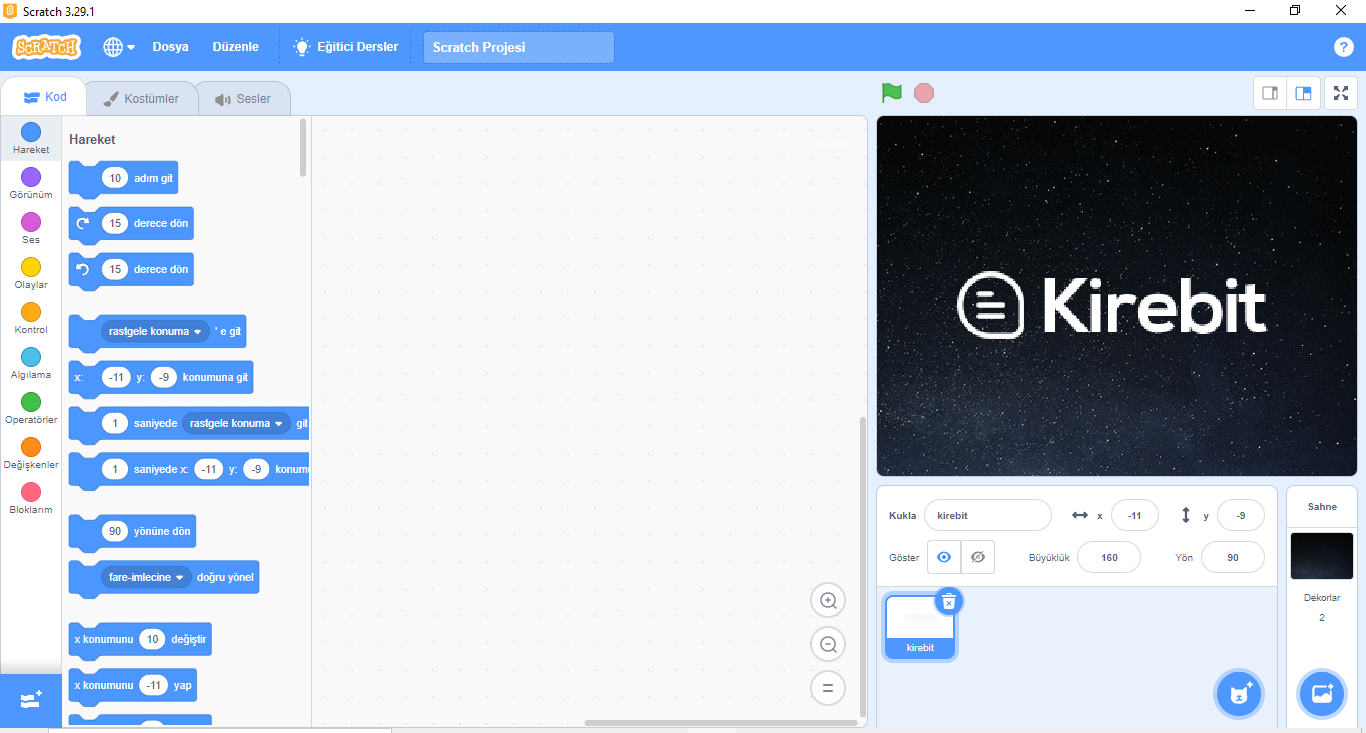Image resolution: width=1366 pixels, height=733 pixels.
Task: Click the Scratch logo
Action: 46,47
